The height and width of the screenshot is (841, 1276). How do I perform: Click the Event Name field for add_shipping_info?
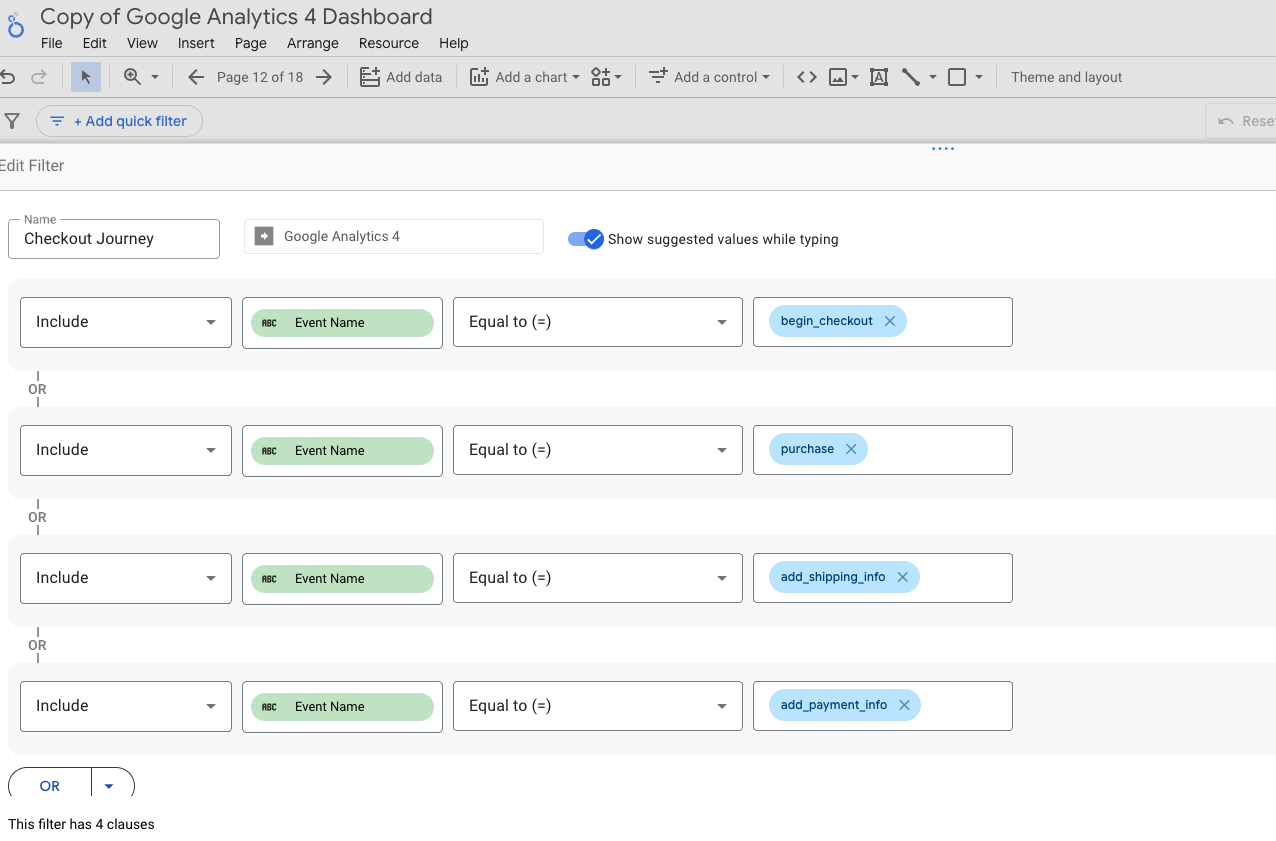pos(342,578)
